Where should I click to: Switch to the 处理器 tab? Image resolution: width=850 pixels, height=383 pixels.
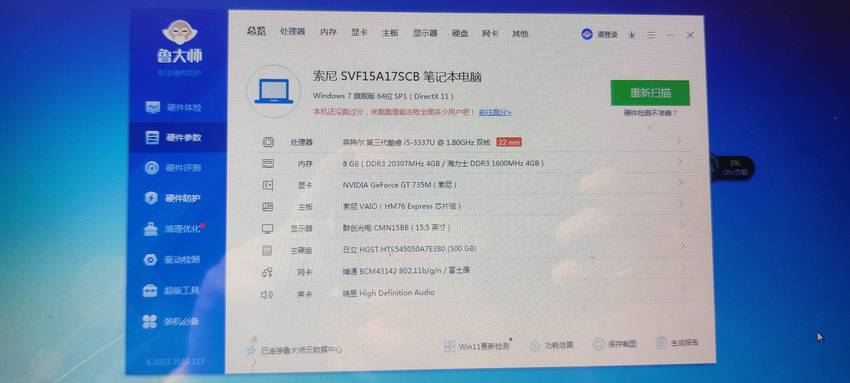pos(293,31)
